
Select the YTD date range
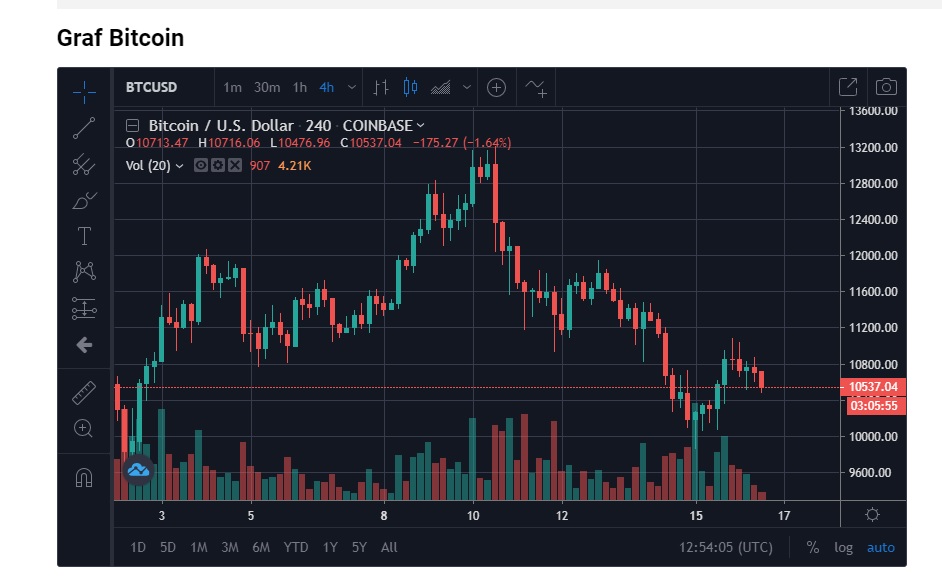pyautogui.click(x=296, y=547)
